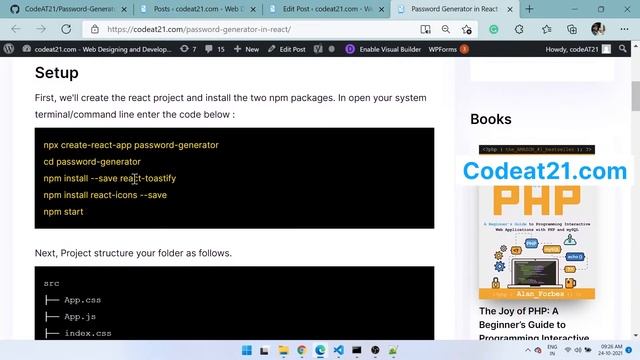The height and width of the screenshot is (360, 640).
Task: Open the New content menu
Action: pos(247,49)
